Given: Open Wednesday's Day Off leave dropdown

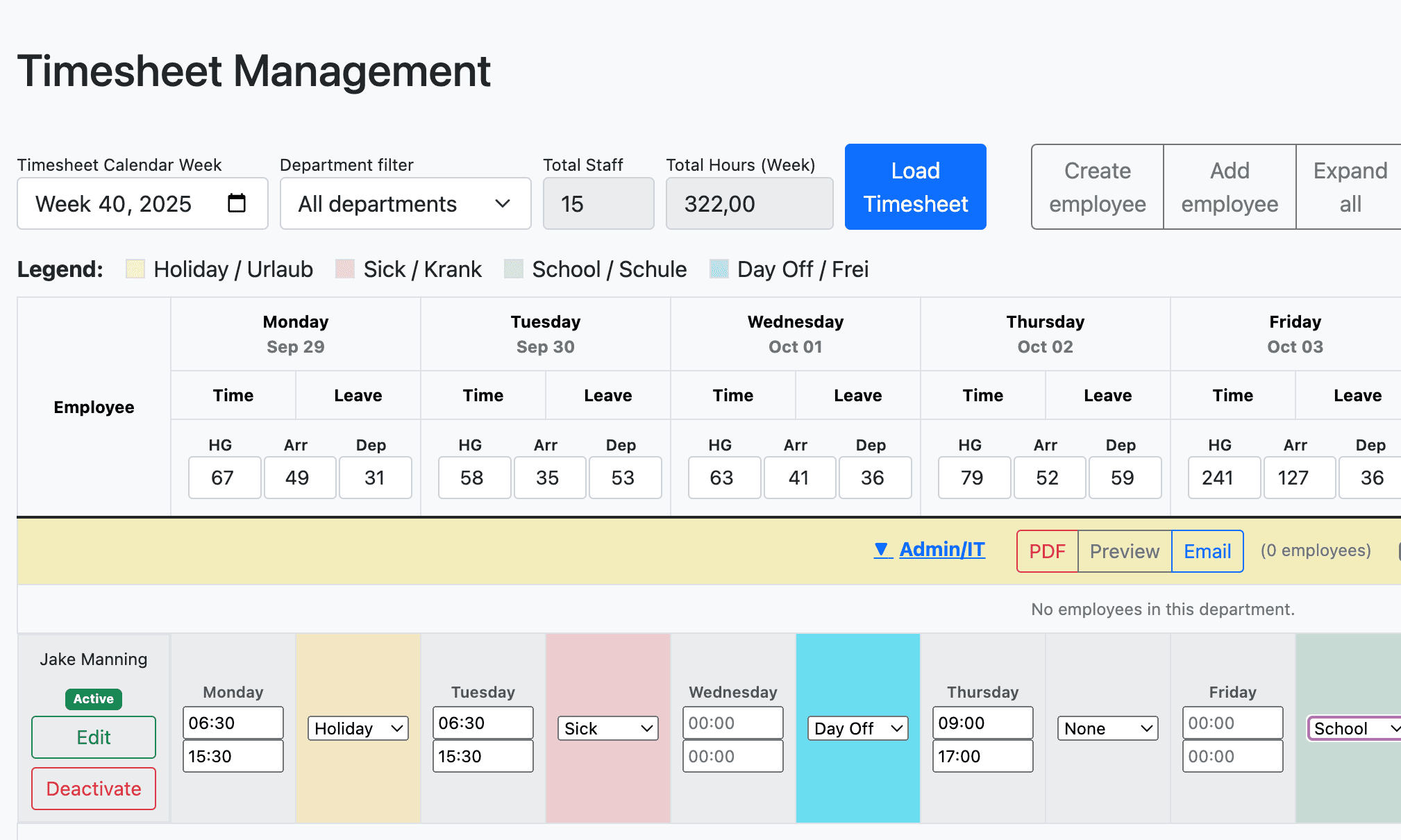Looking at the screenshot, I should point(858,728).
